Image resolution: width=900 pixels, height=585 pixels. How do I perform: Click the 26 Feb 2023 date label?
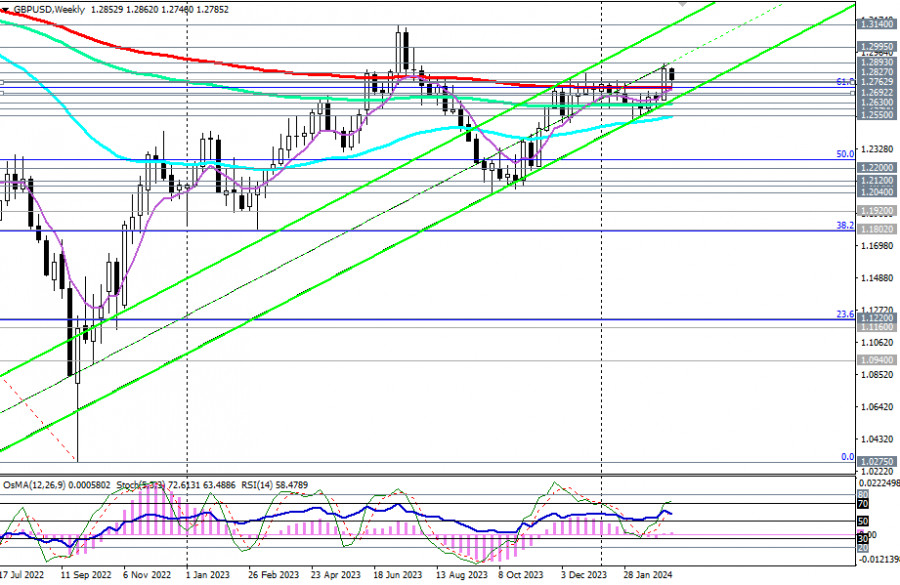273,575
